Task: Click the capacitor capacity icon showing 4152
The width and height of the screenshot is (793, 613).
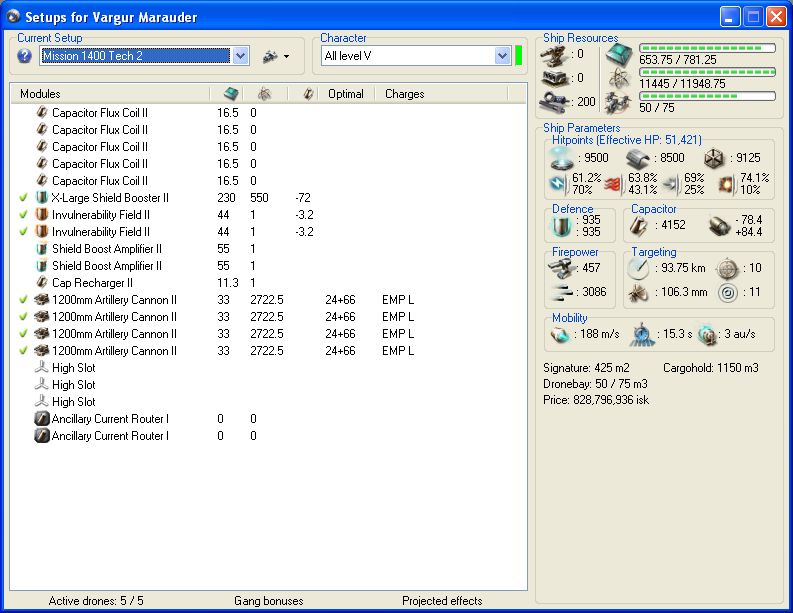Action: click(639, 226)
